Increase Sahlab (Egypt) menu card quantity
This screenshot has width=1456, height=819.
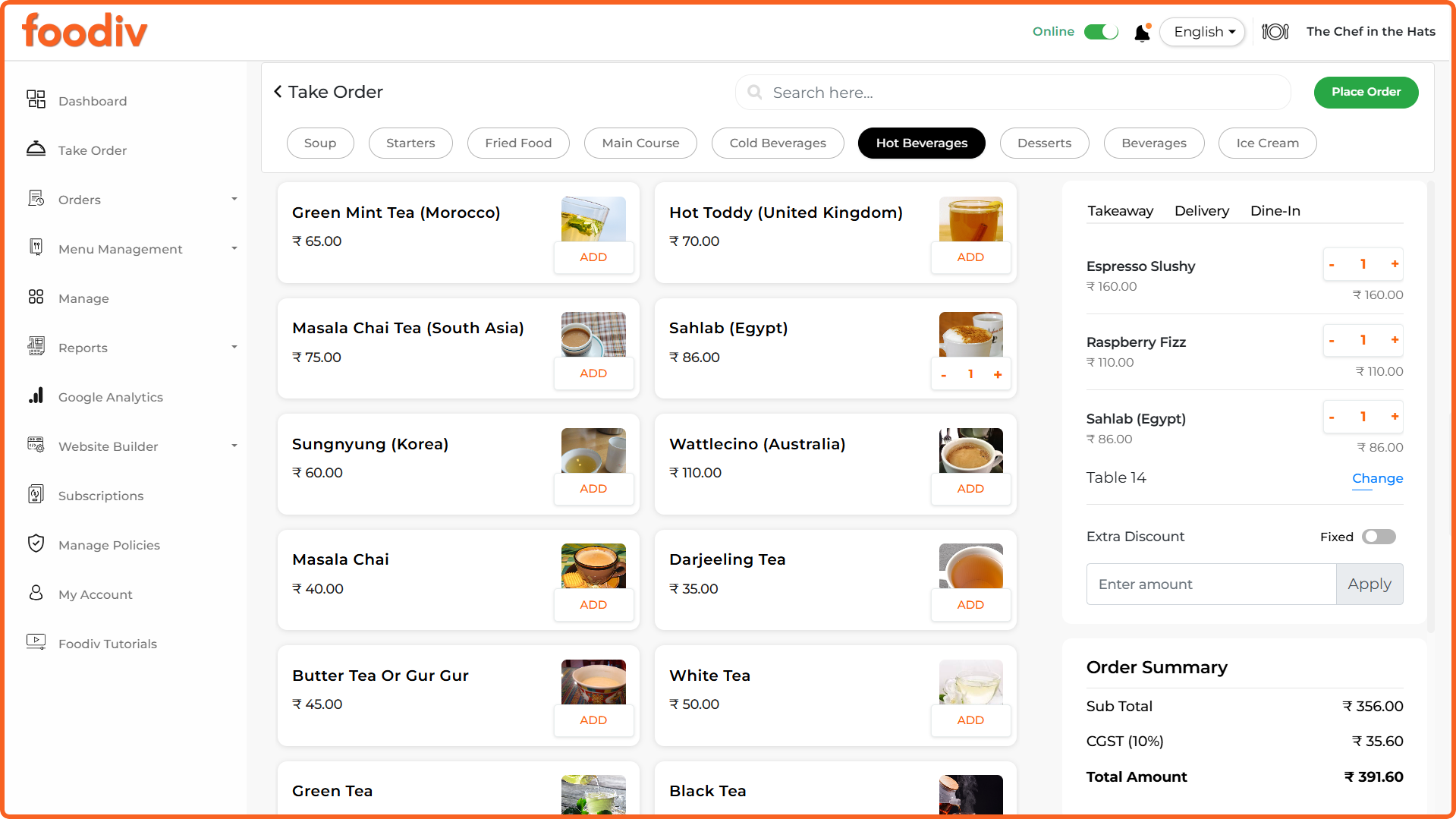coord(998,374)
